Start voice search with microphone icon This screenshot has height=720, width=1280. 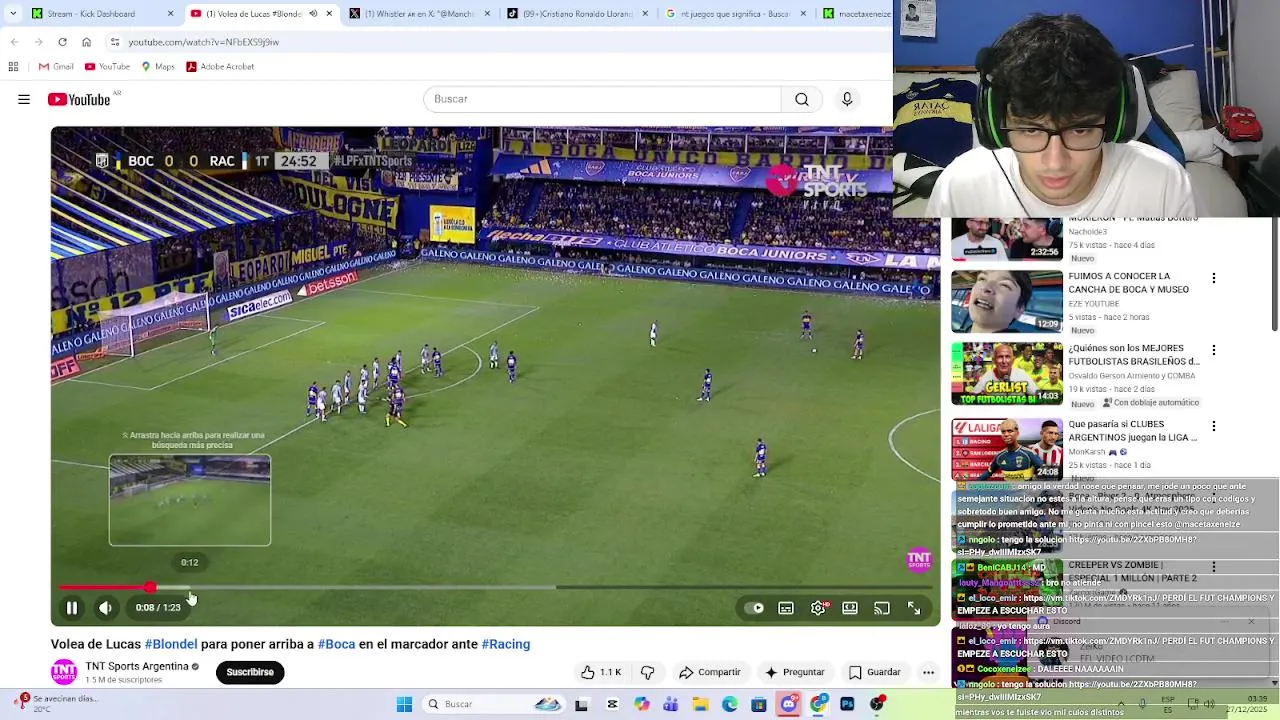point(847,99)
